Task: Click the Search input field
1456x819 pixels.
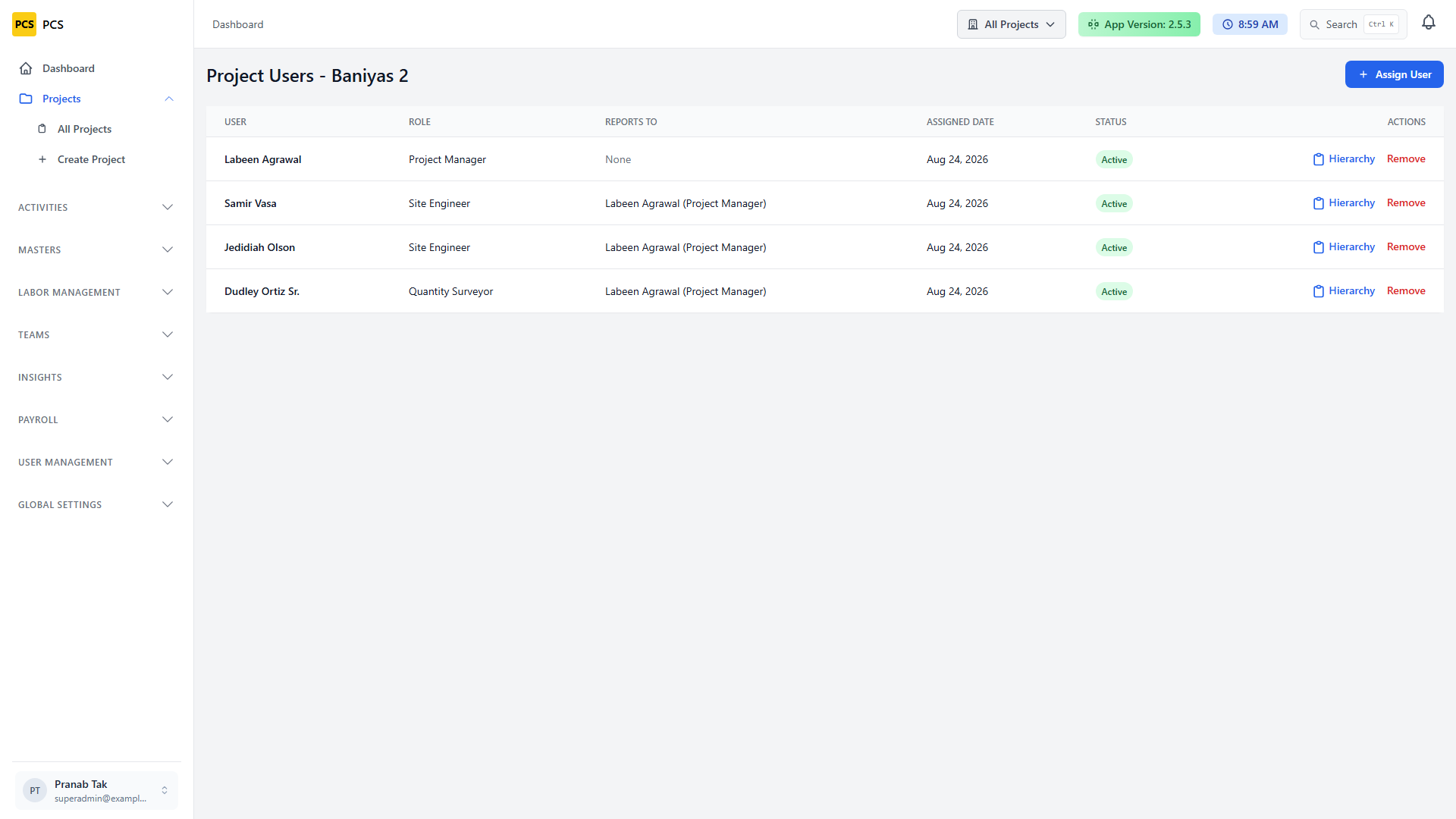Action: tap(1353, 24)
